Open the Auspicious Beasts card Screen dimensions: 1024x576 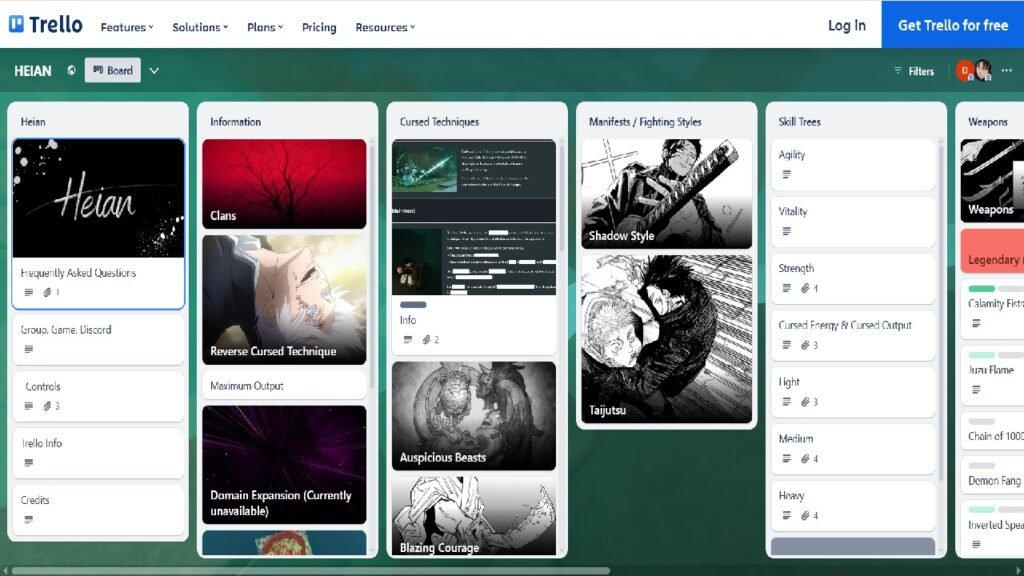[473, 416]
